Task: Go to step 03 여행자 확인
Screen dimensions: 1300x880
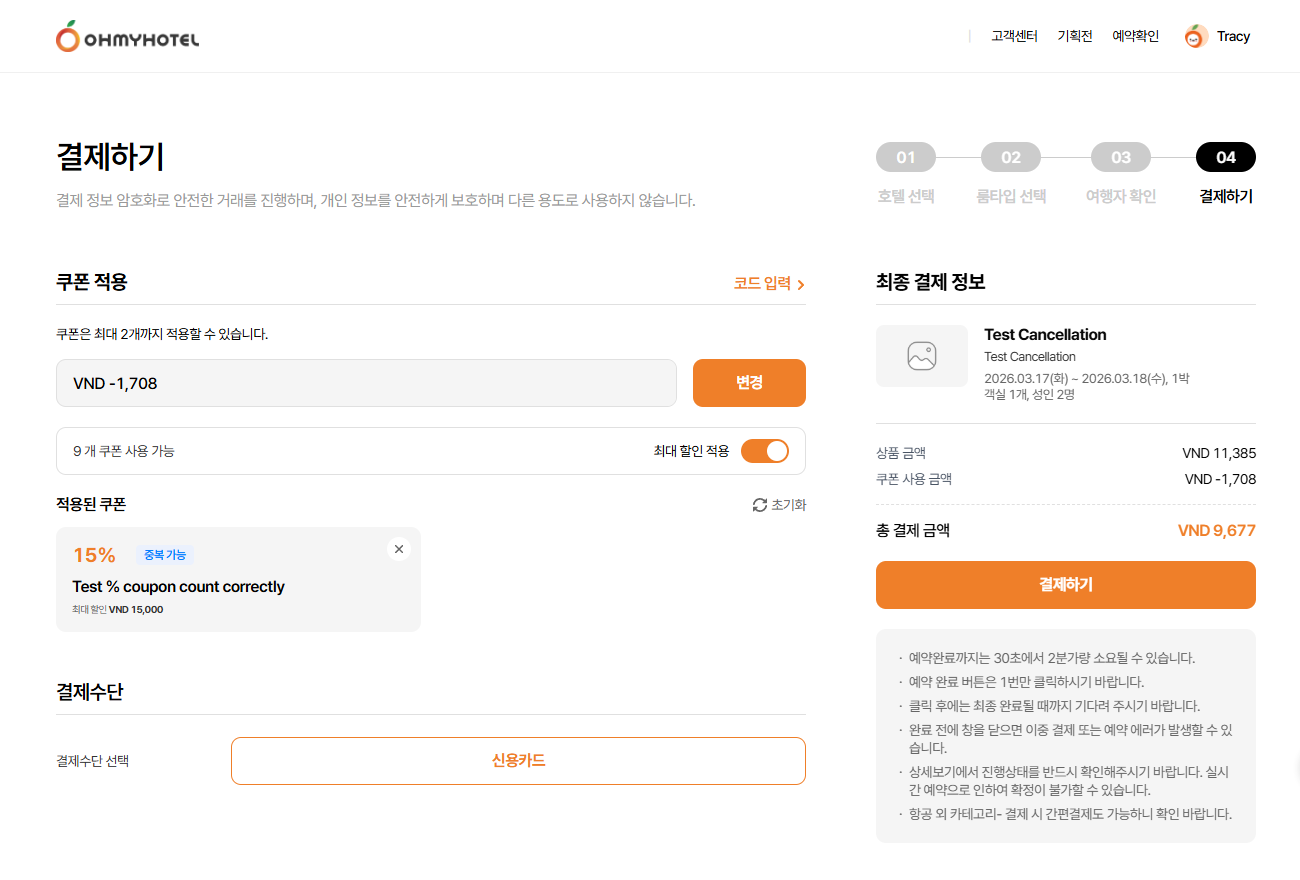Action: 1121,158
